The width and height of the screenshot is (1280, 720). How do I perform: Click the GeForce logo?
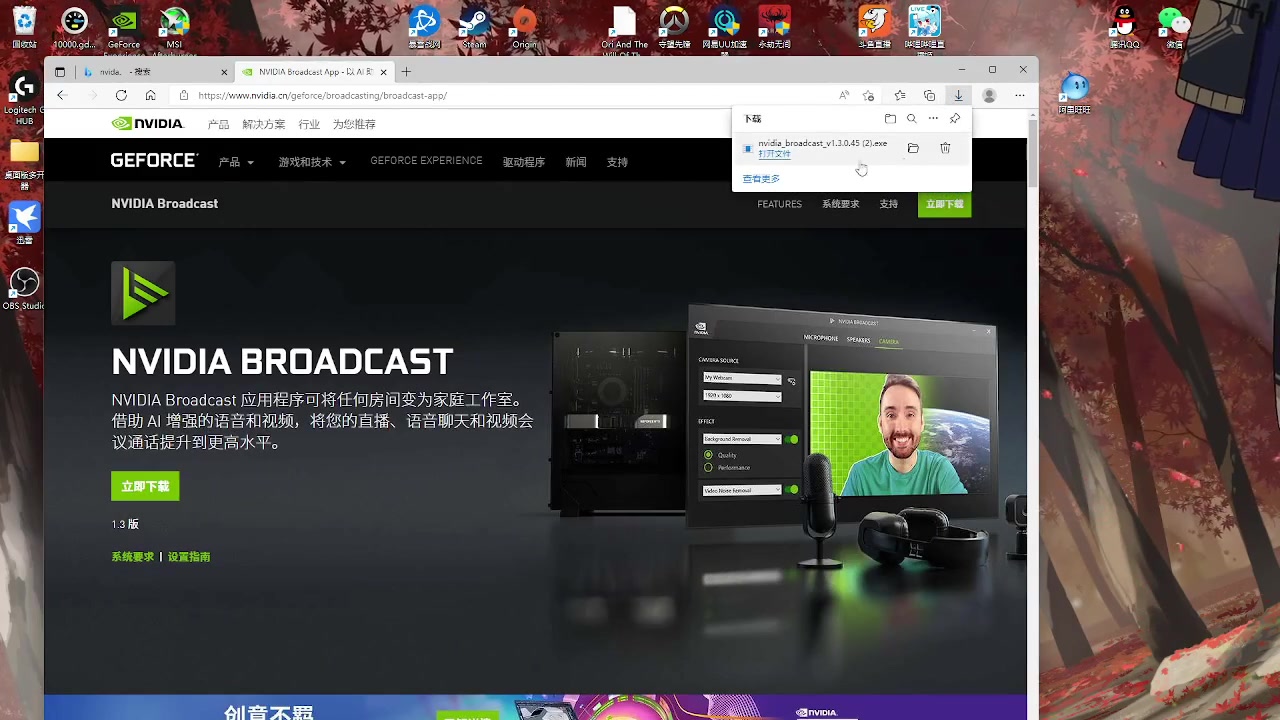click(154, 161)
